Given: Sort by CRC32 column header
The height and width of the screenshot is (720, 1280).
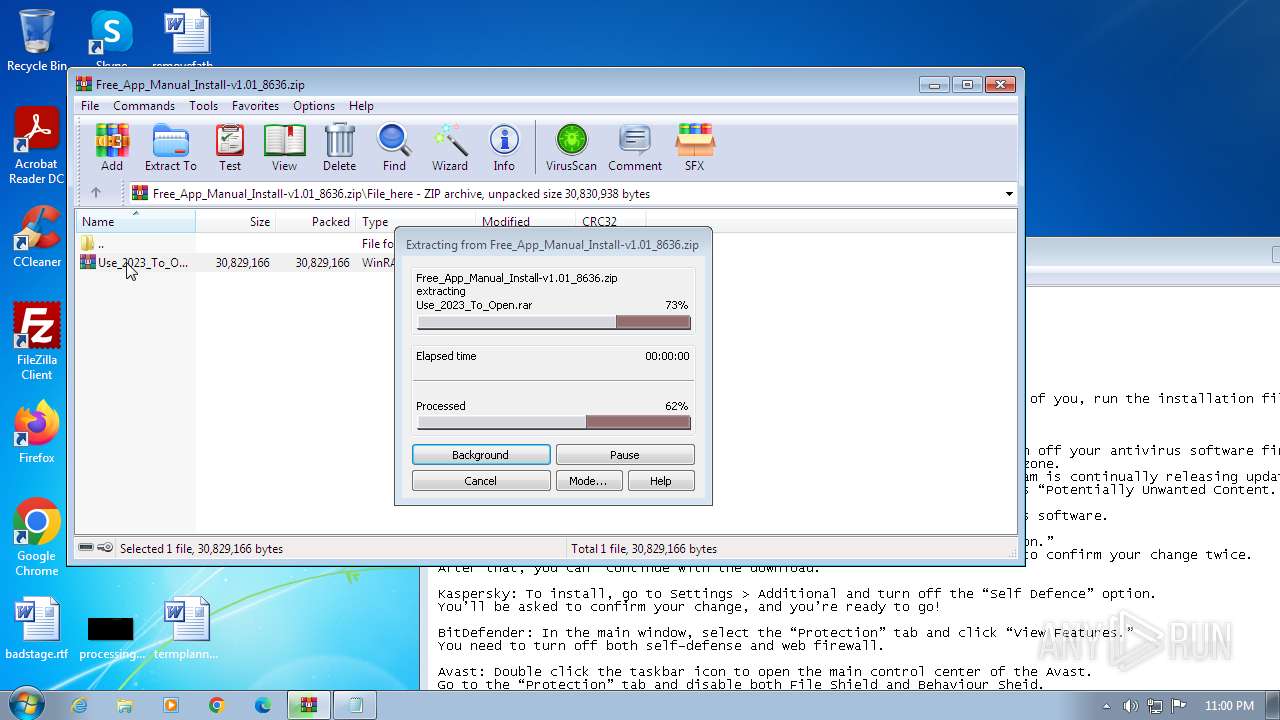Looking at the screenshot, I should [x=611, y=222].
